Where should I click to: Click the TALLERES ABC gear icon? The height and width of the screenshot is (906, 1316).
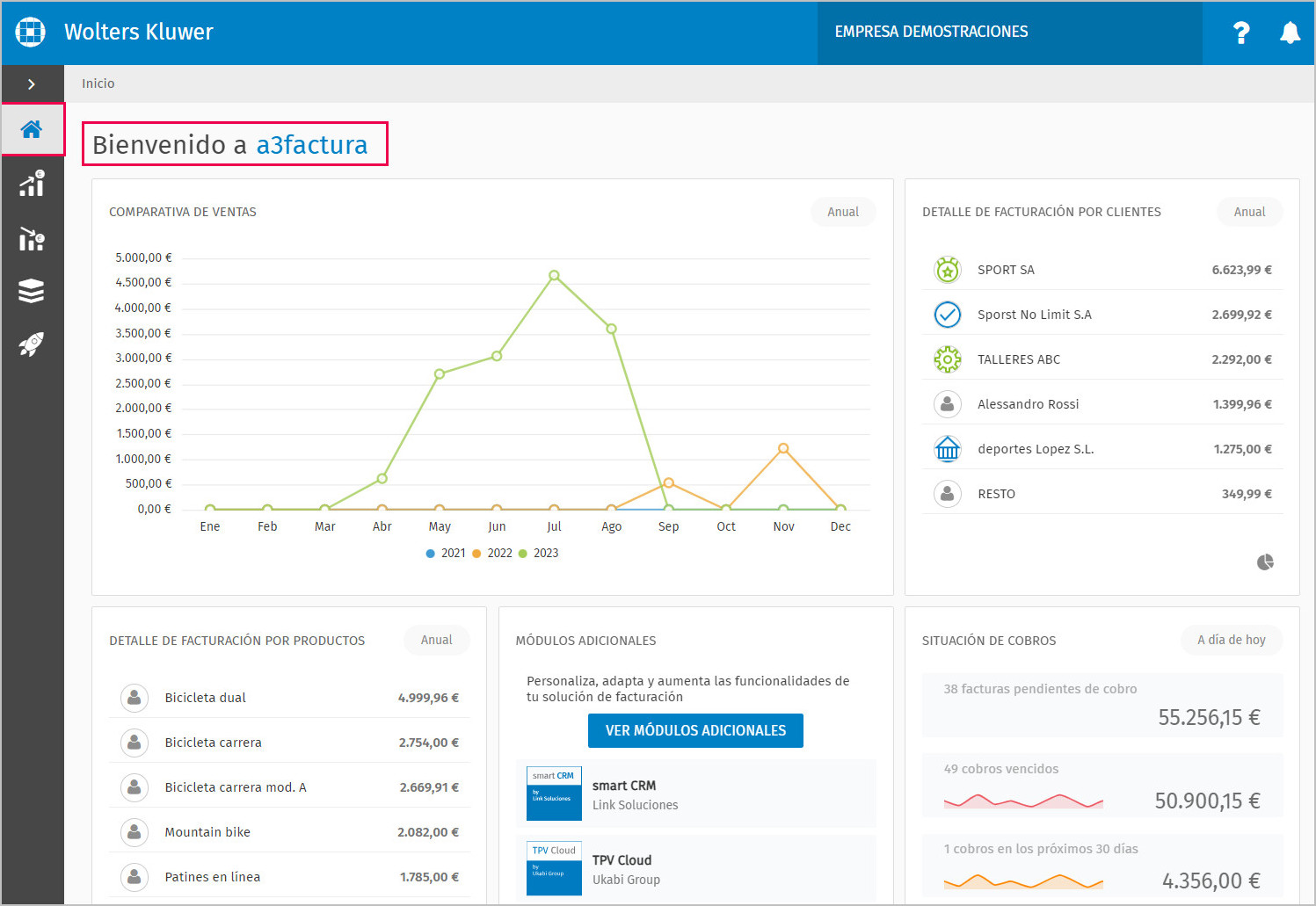(x=947, y=359)
